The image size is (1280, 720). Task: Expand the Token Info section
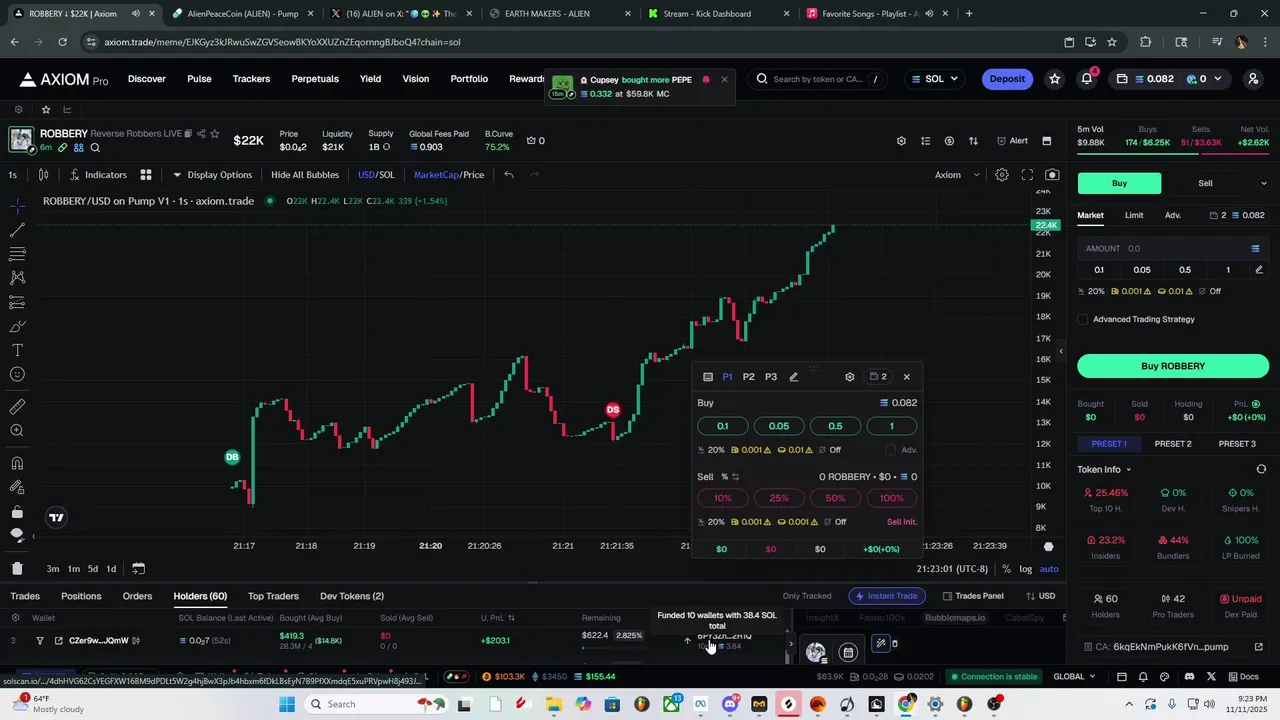(1104, 469)
